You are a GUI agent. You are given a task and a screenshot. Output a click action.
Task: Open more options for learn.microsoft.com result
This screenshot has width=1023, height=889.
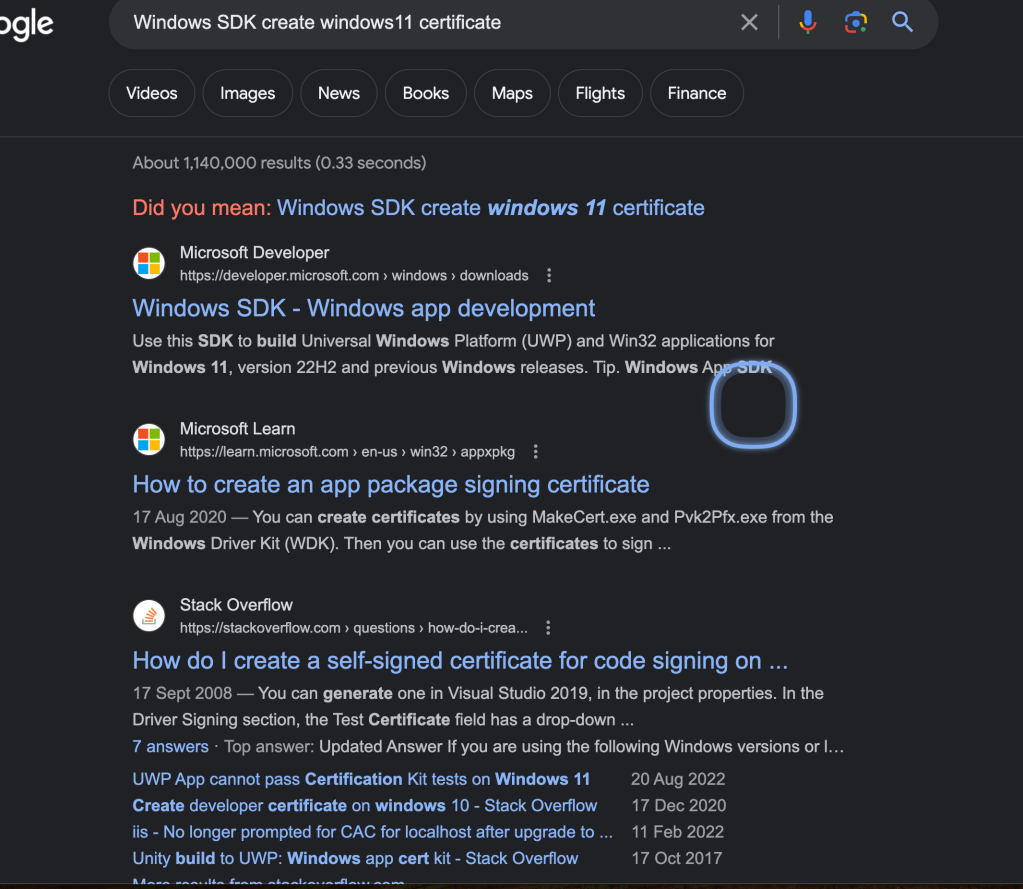click(x=536, y=451)
